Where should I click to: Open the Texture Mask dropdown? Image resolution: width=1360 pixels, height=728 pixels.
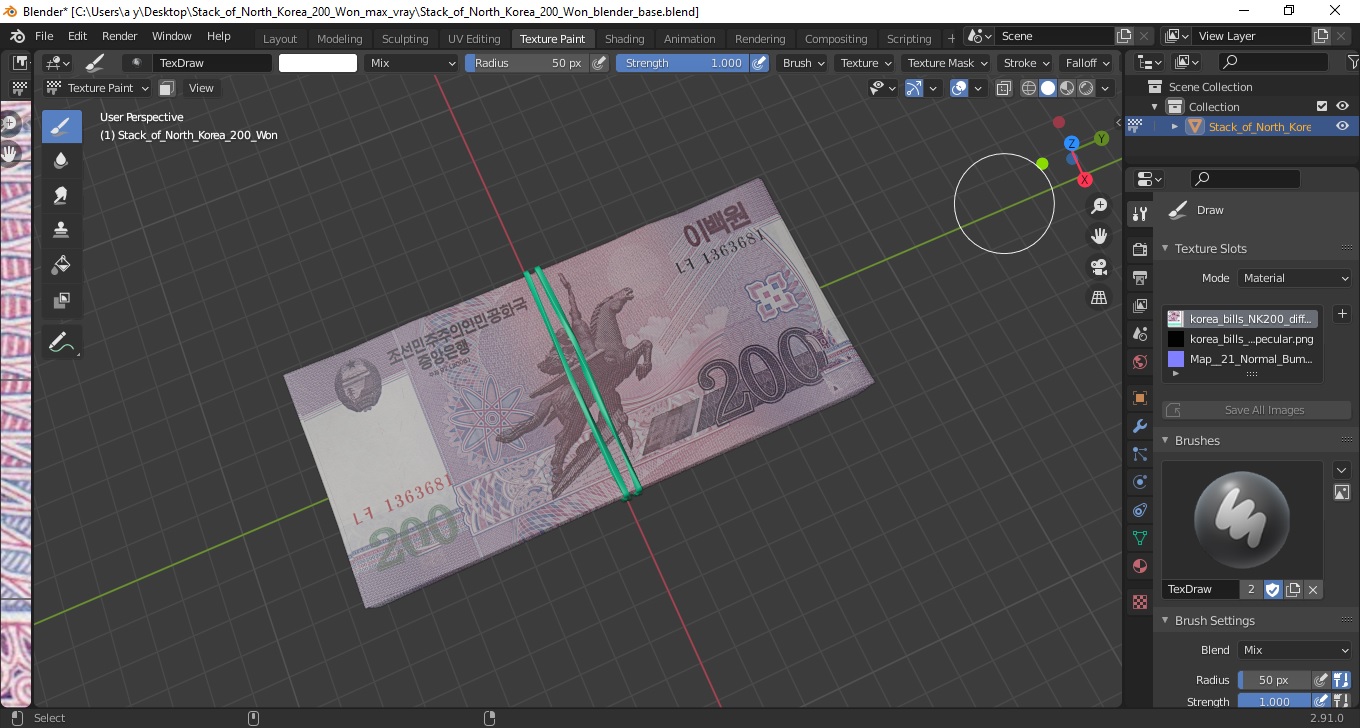(946, 63)
